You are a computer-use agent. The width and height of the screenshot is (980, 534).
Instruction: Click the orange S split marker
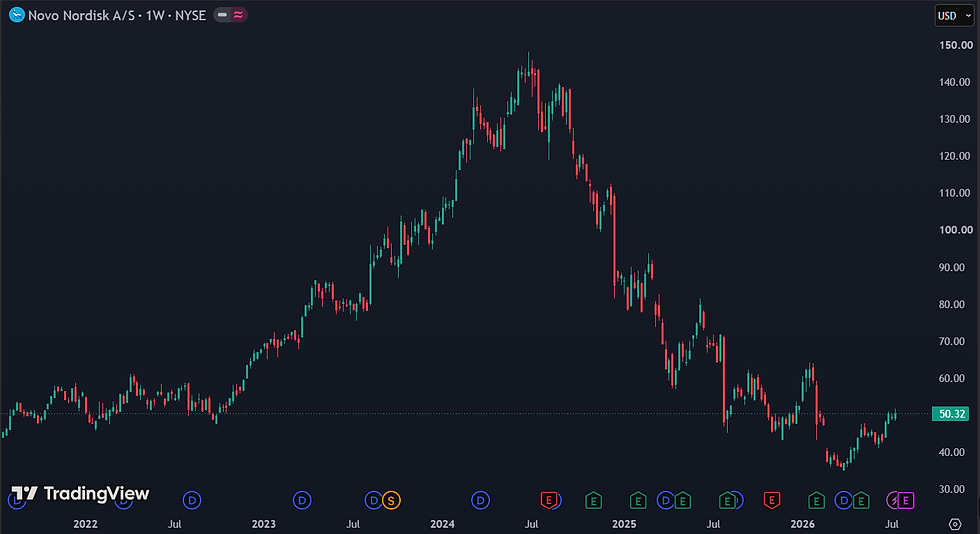[391, 500]
